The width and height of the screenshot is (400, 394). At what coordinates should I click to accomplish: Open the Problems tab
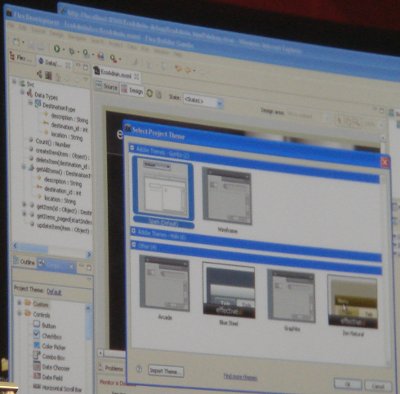point(111,368)
